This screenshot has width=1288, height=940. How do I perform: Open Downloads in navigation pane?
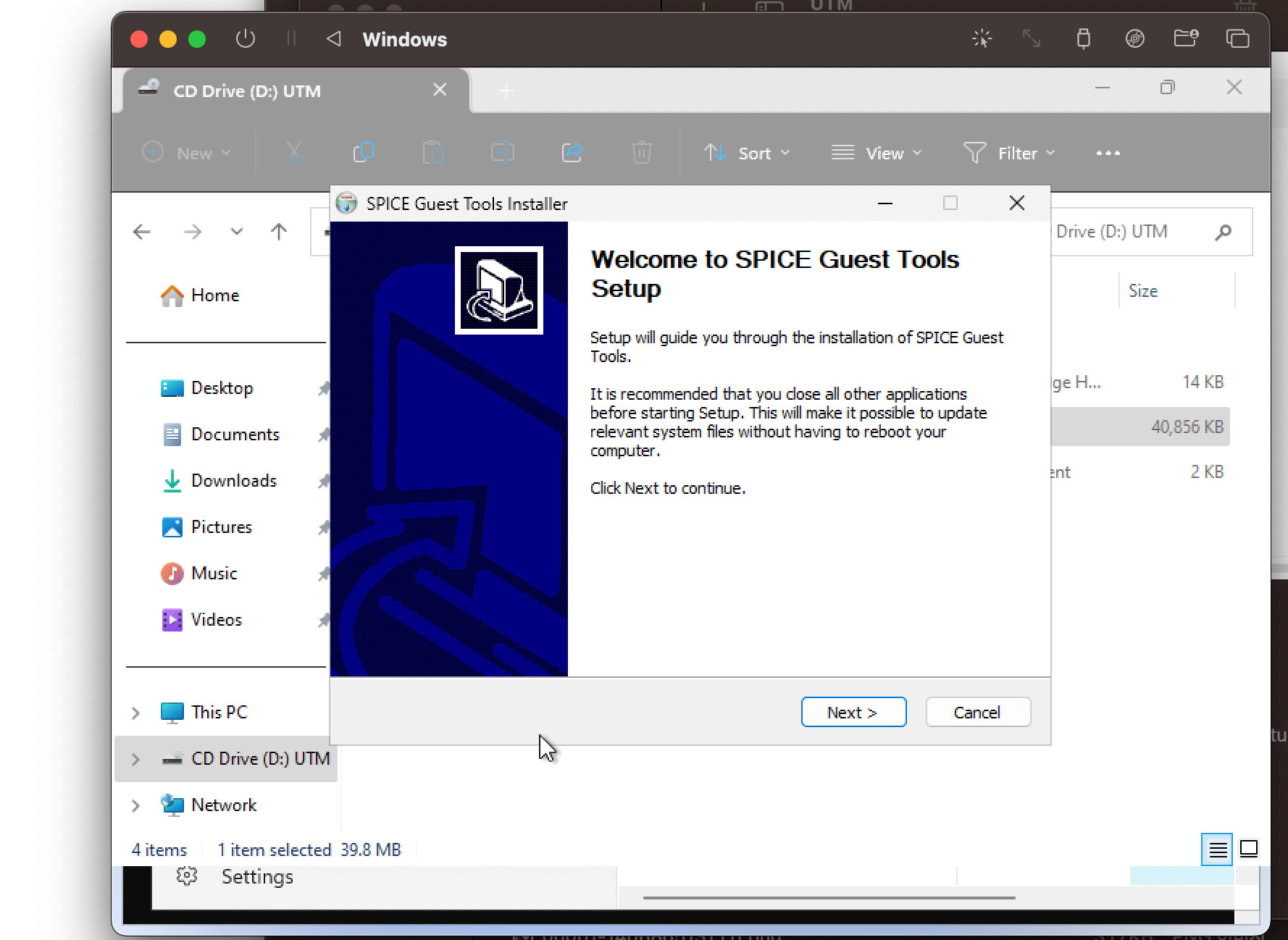[219, 481]
